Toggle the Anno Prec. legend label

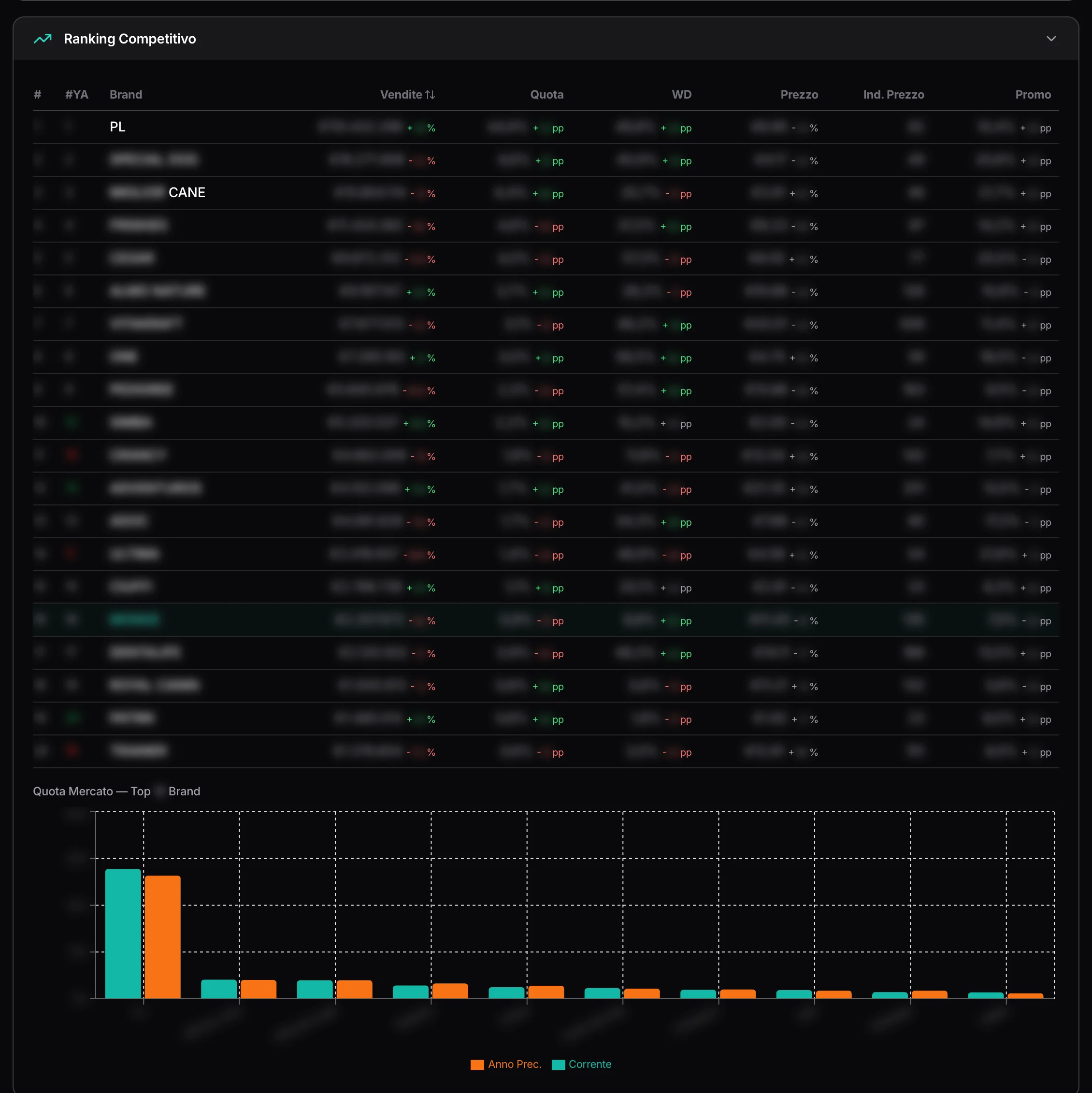coord(514,1064)
